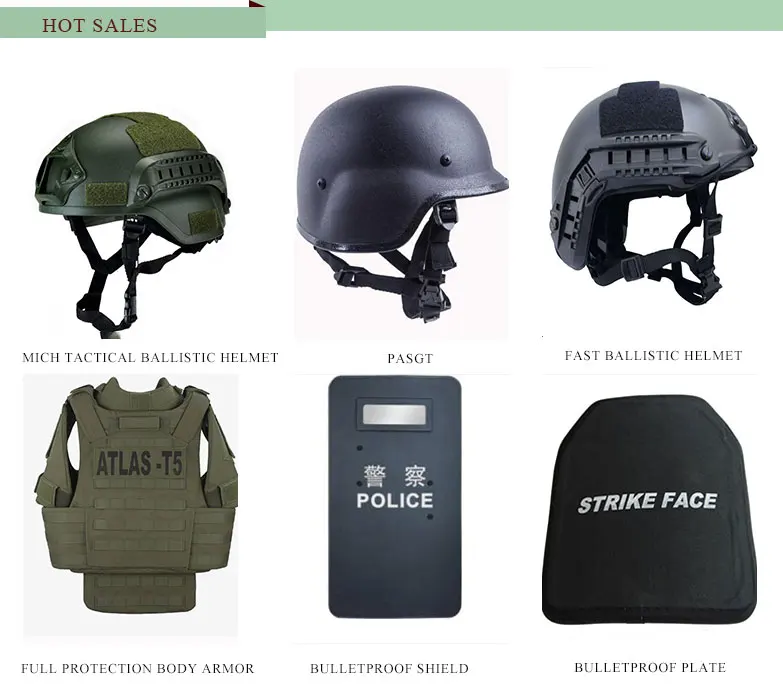783x695 pixels.
Task: Select the BULLETPROOF SHIELD caption
Action: coord(389,668)
